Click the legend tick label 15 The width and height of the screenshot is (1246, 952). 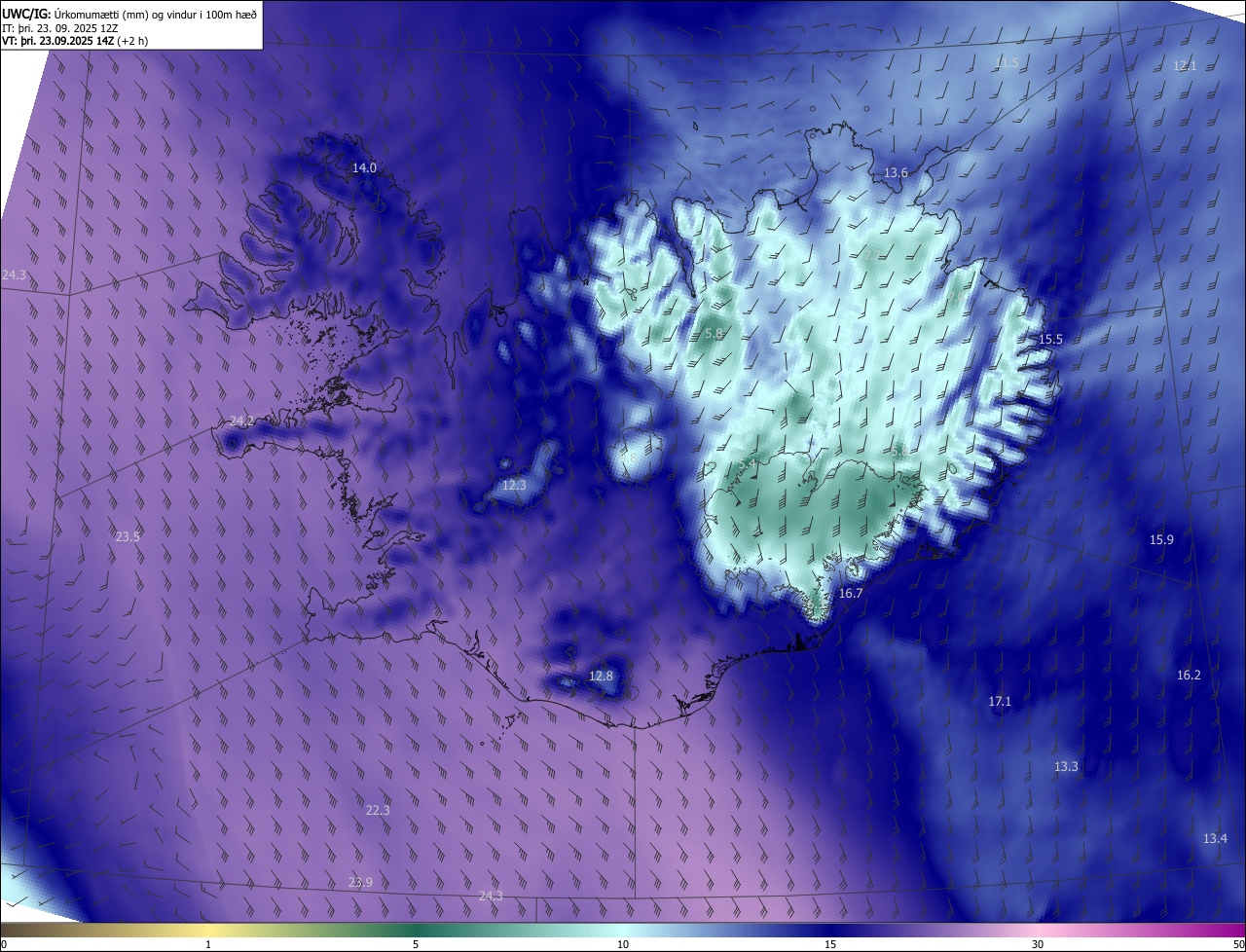pyautogui.click(x=830, y=945)
